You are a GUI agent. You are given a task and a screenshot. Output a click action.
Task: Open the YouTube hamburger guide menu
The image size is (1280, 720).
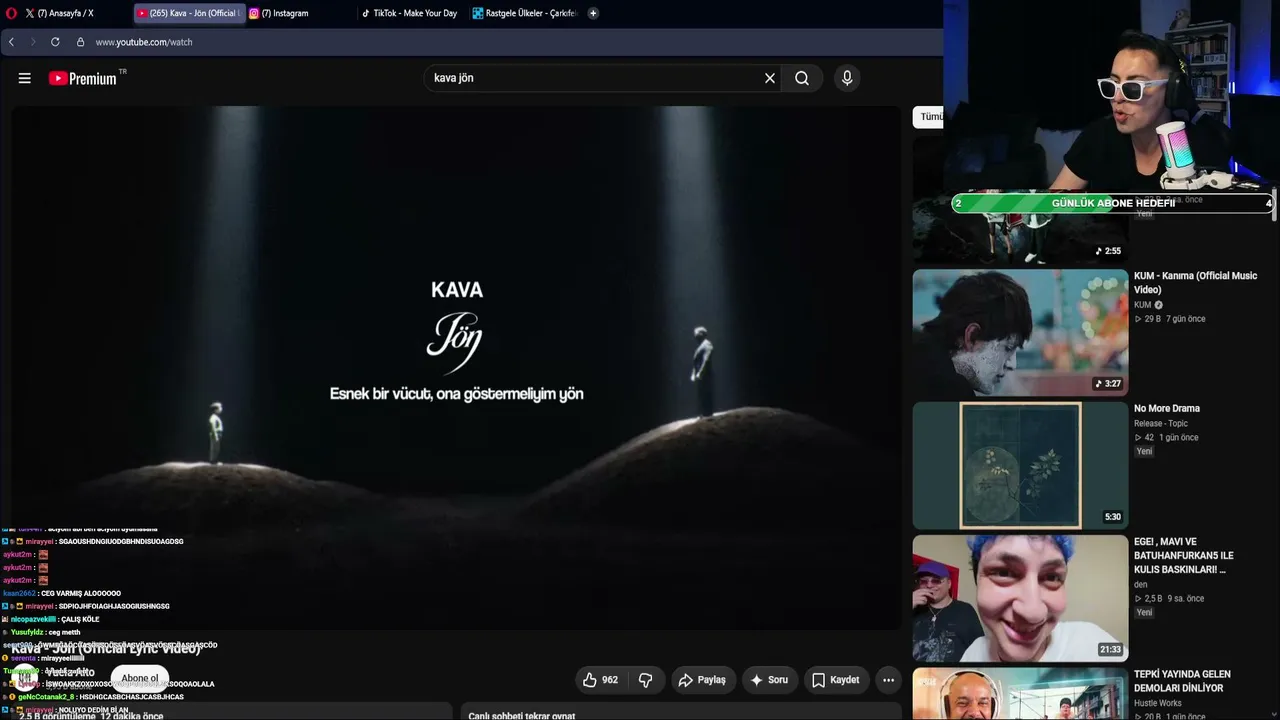[x=25, y=78]
